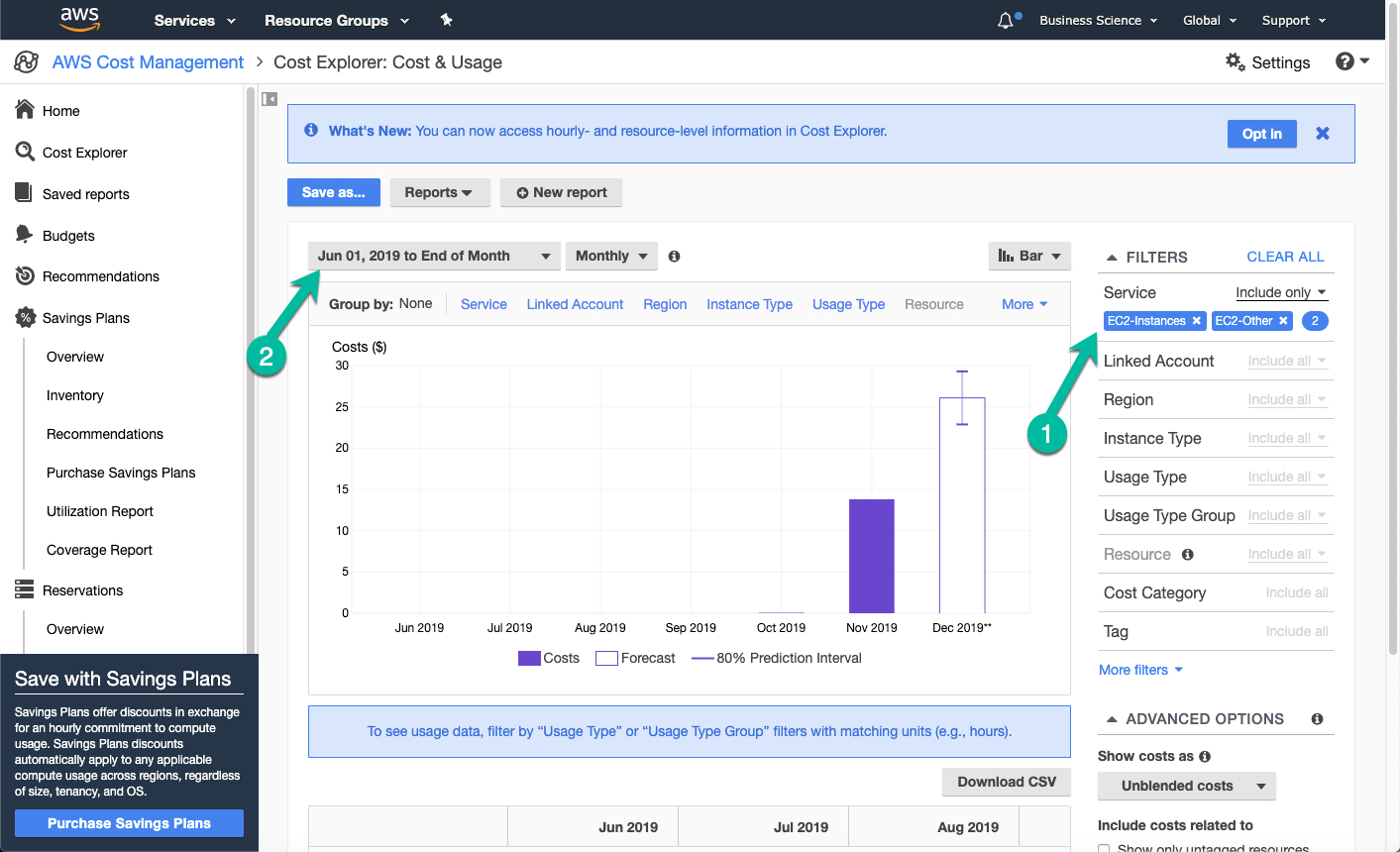Screen dimensions: 1400x852
Task: Expand More filters
Action: [x=1140, y=670]
